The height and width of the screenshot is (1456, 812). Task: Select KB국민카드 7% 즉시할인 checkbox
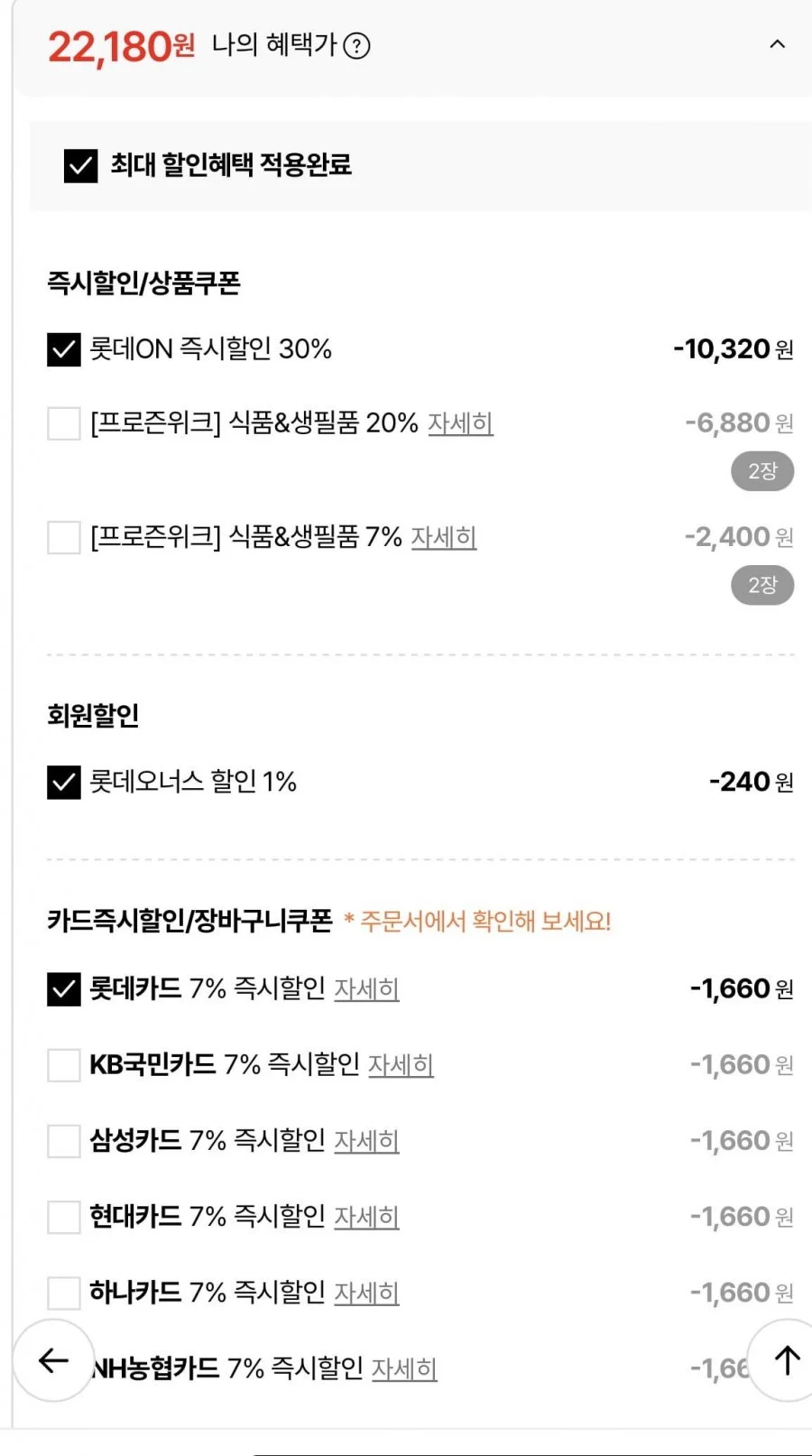click(x=64, y=1065)
